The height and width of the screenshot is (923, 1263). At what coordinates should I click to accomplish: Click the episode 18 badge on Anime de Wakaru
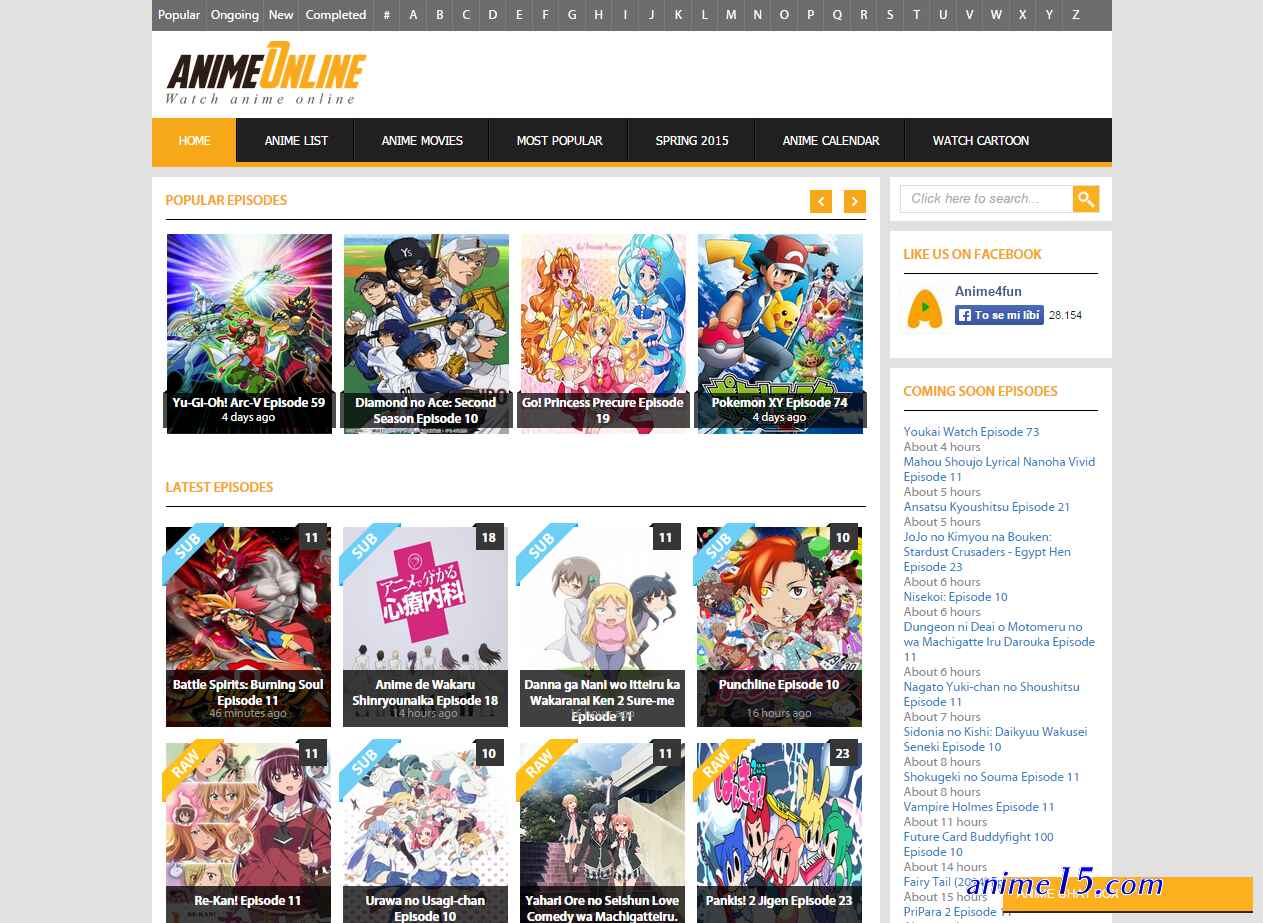[x=488, y=538]
